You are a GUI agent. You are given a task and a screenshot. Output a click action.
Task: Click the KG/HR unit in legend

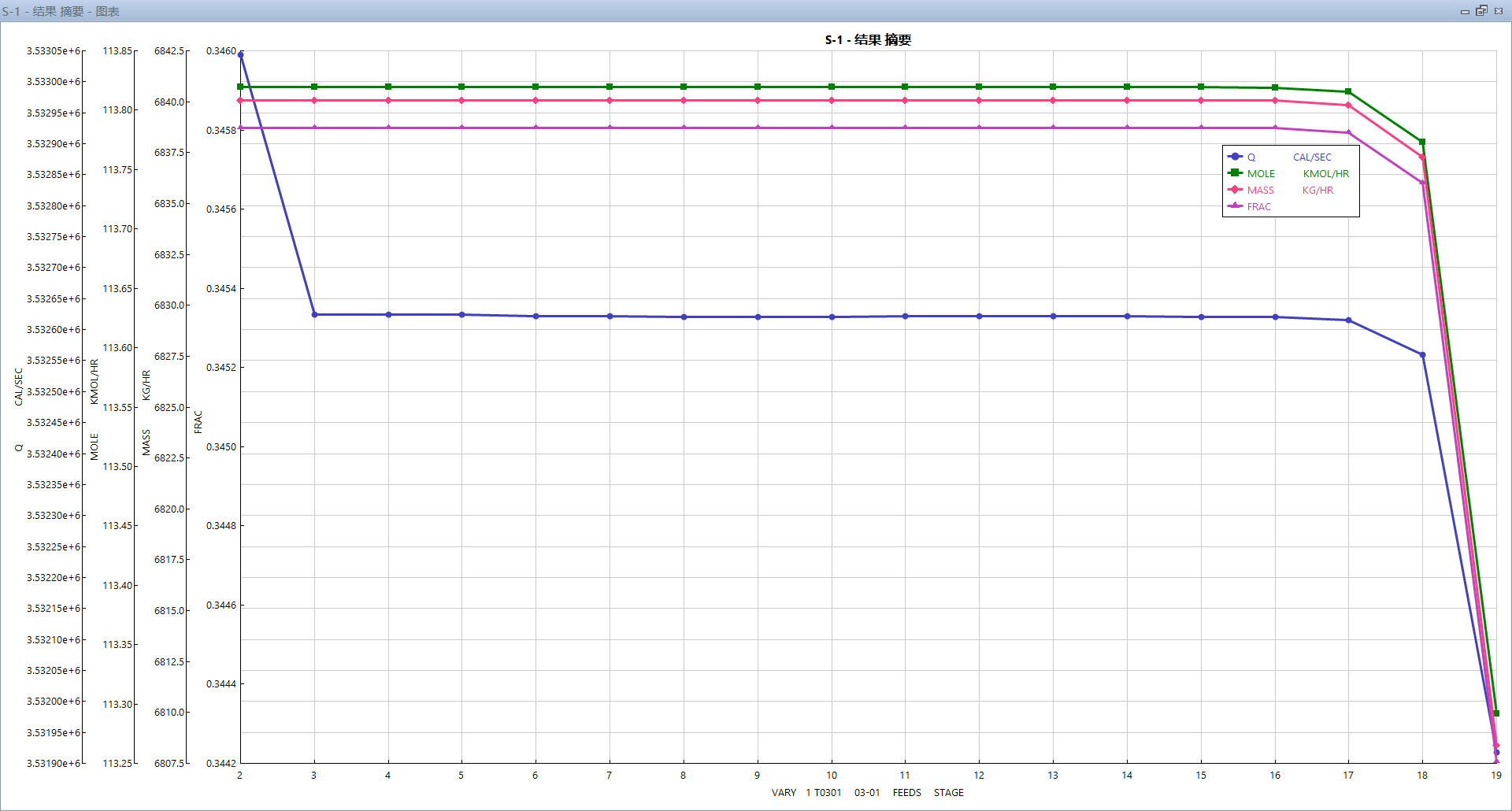(x=1317, y=191)
